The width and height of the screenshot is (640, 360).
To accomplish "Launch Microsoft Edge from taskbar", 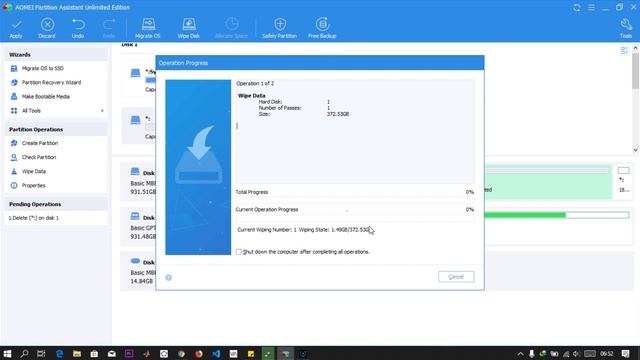I will pyautogui.click(x=59, y=353).
